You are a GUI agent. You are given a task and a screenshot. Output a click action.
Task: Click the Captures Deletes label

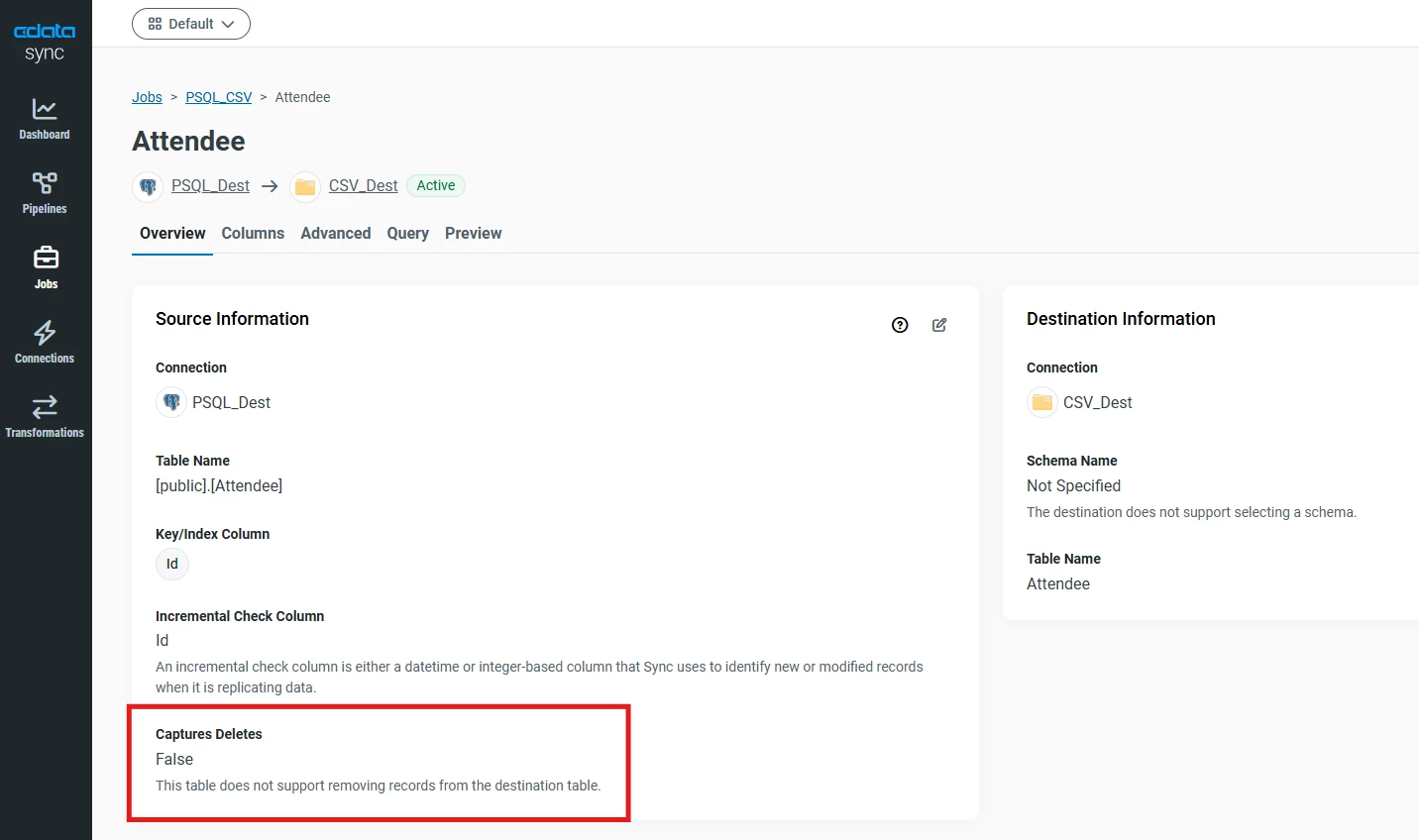[x=209, y=734]
